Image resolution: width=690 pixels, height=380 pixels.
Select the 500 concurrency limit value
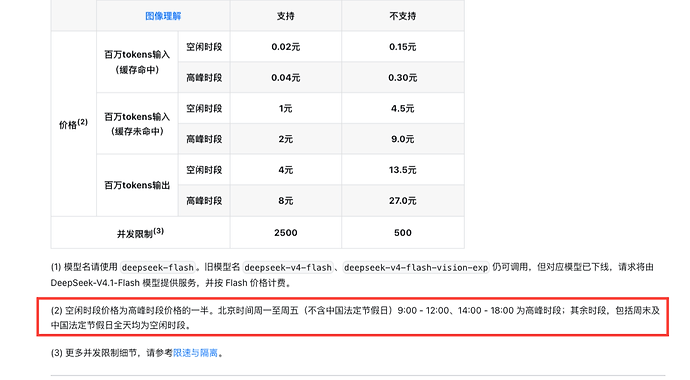pos(403,233)
